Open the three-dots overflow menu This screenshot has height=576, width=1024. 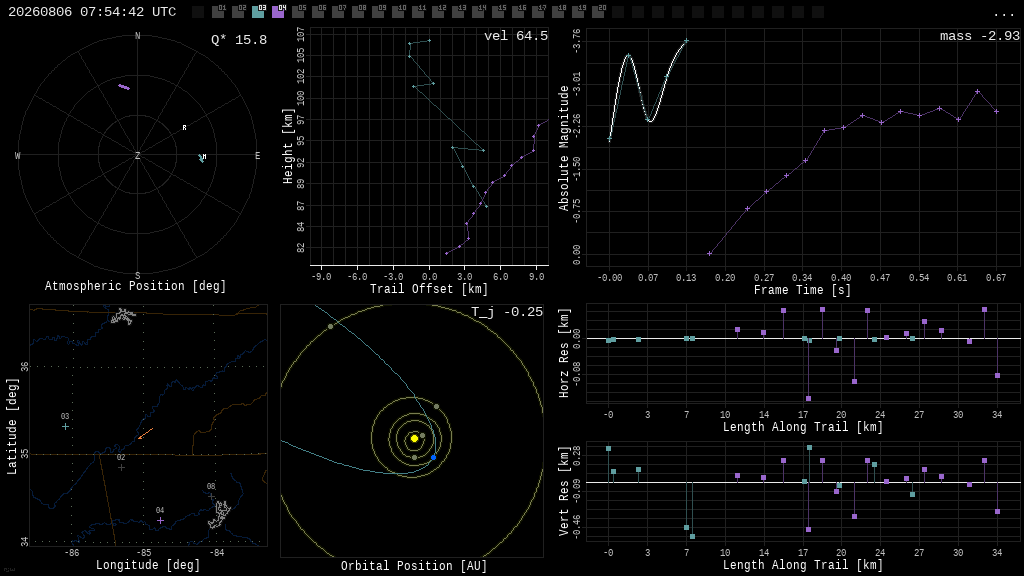pyautogui.click(x=1003, y=14)
